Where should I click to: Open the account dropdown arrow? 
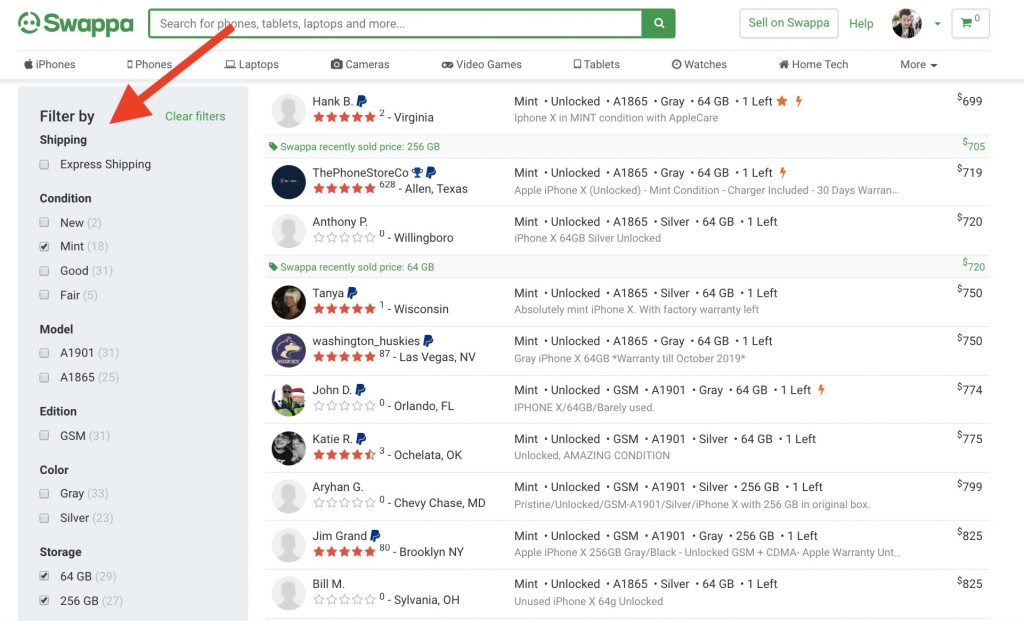coord(937,24)
